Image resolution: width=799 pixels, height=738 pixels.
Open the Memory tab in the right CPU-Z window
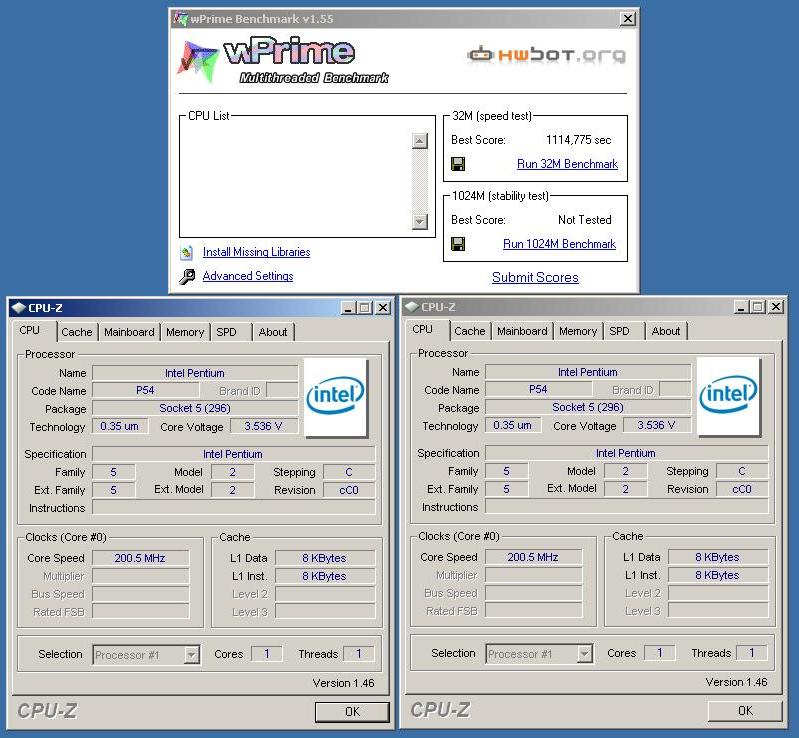pos(577,331)
